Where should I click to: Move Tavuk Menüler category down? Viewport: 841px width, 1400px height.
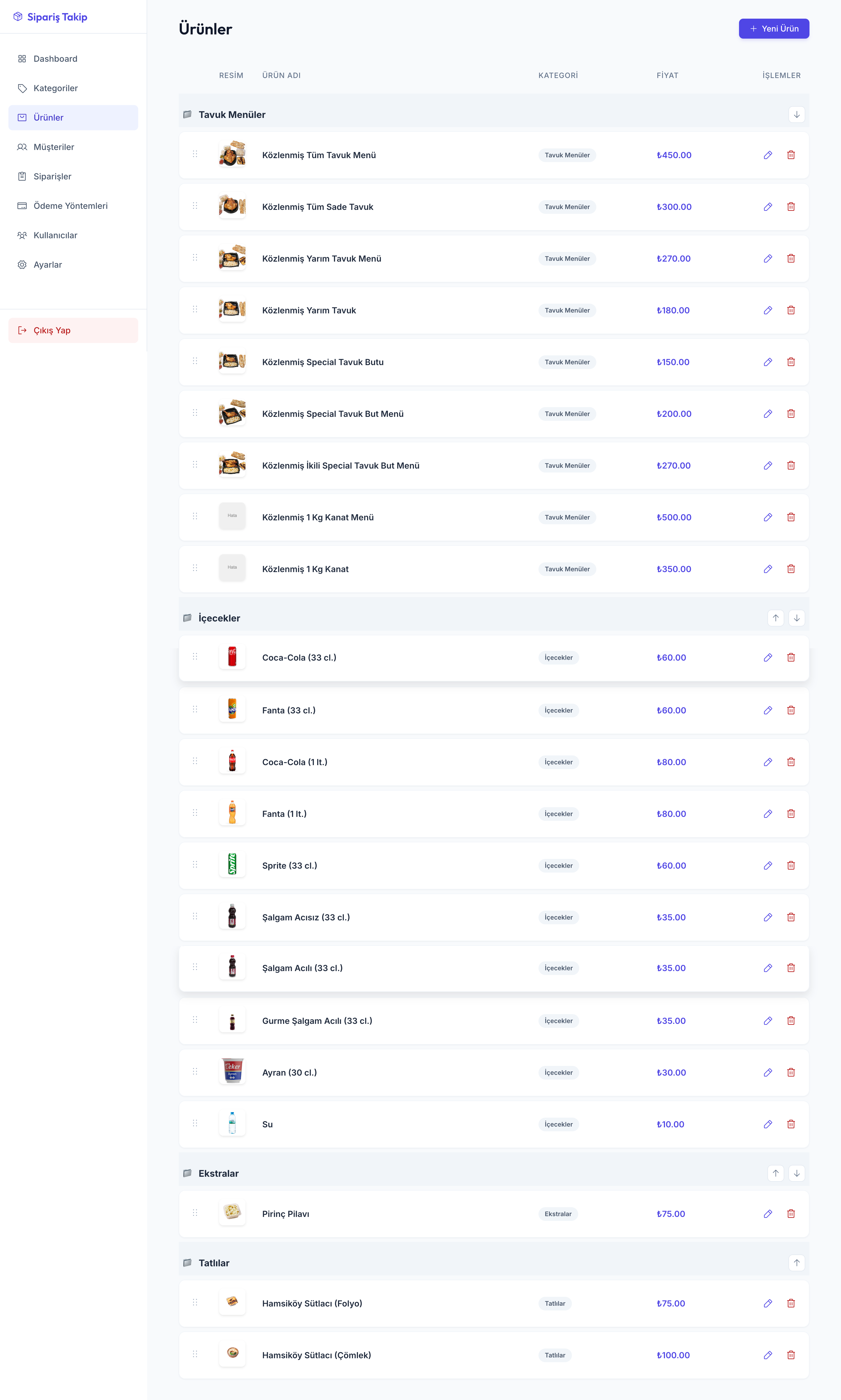click(x=797, y=115)
